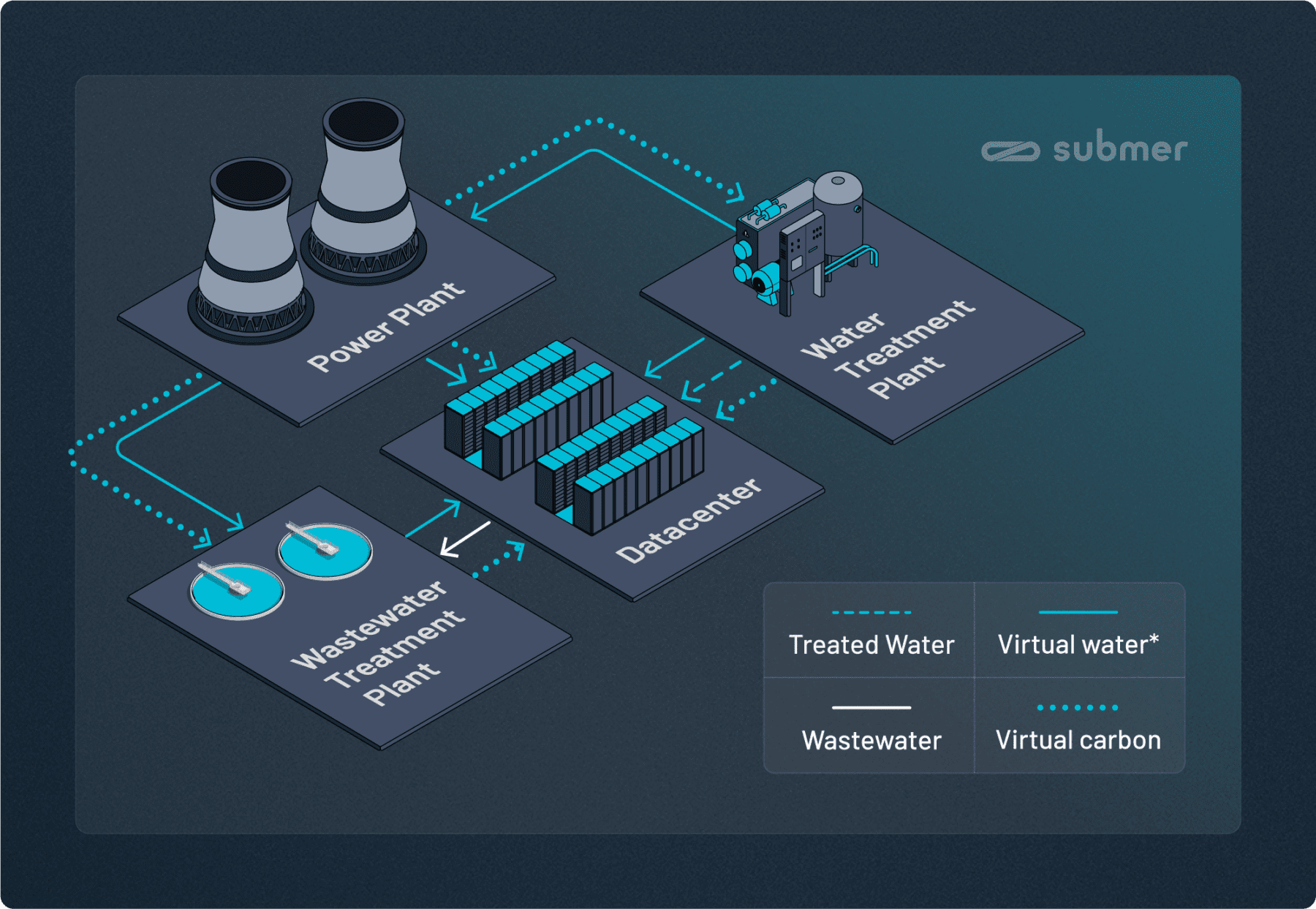Click the dotted line sample above Virtual carbon
The width and height of the screenshot is (1316, 909).
point(1078,707)
